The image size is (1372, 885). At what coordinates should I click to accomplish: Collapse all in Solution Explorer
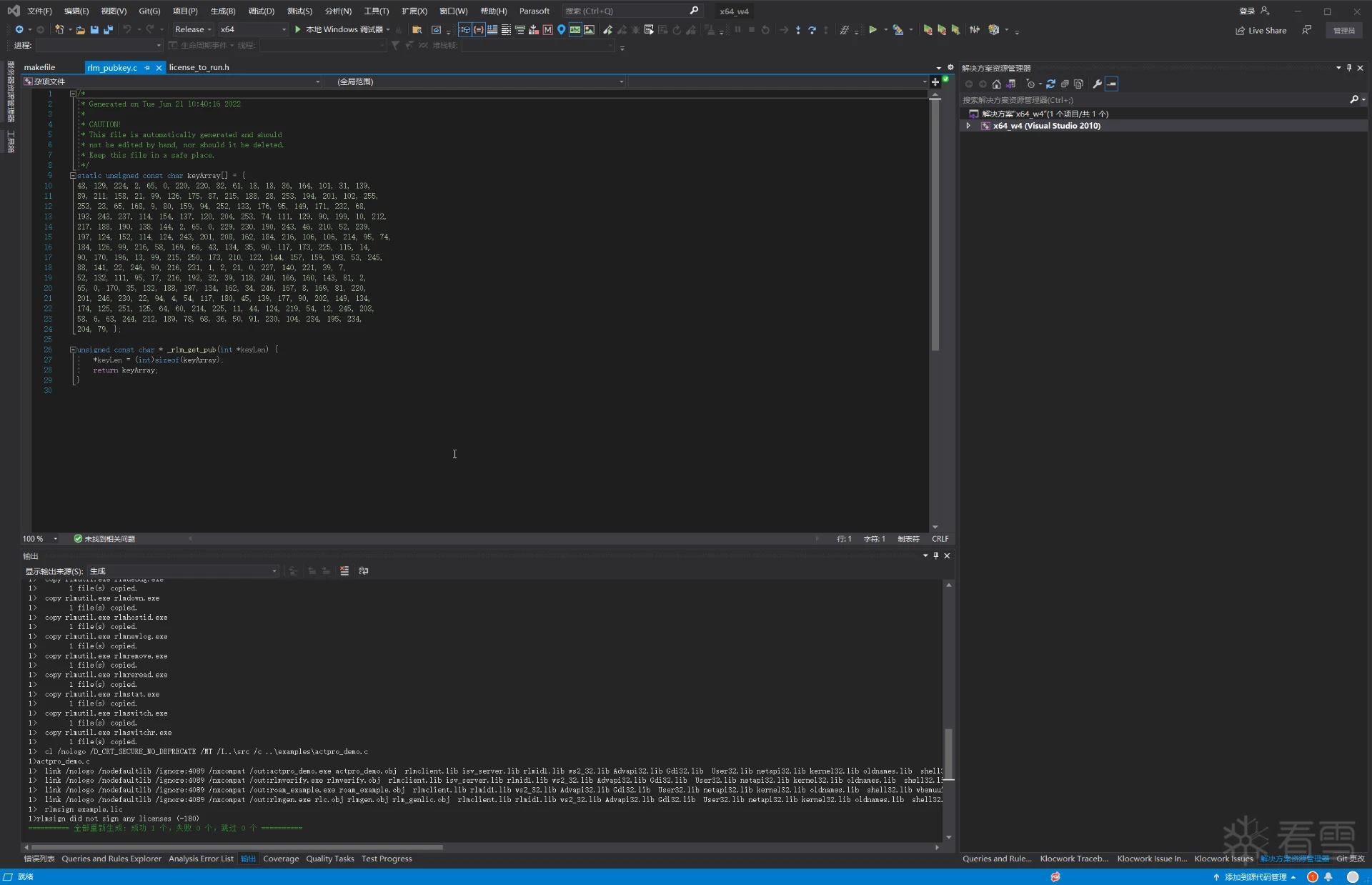(1065, 84)
